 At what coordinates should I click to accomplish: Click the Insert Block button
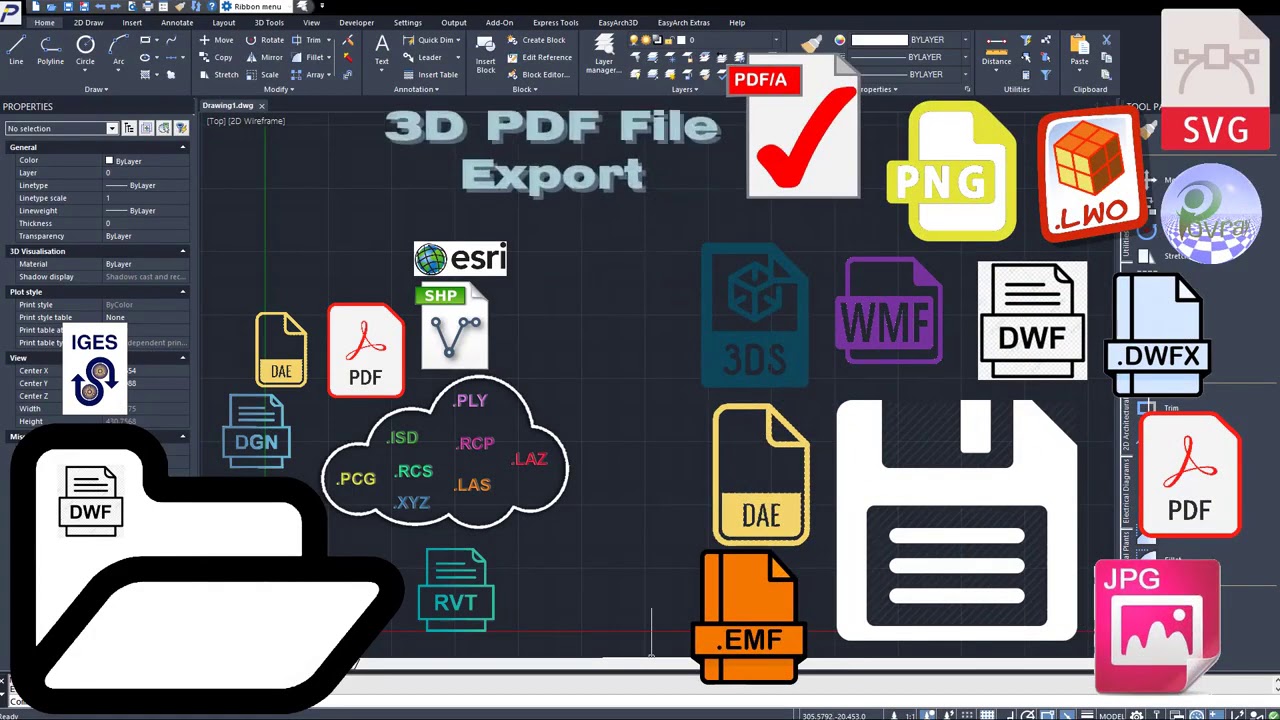pos(485,55)
